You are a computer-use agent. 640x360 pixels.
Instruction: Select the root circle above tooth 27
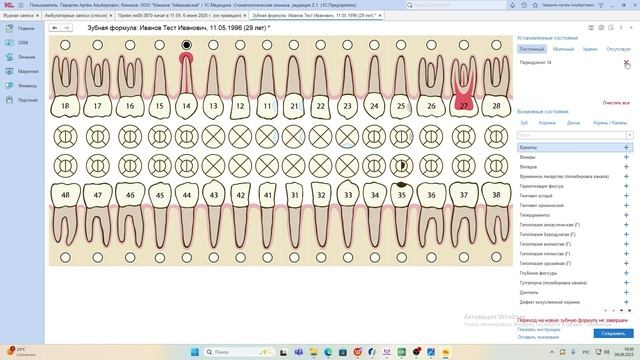[464, 45]
